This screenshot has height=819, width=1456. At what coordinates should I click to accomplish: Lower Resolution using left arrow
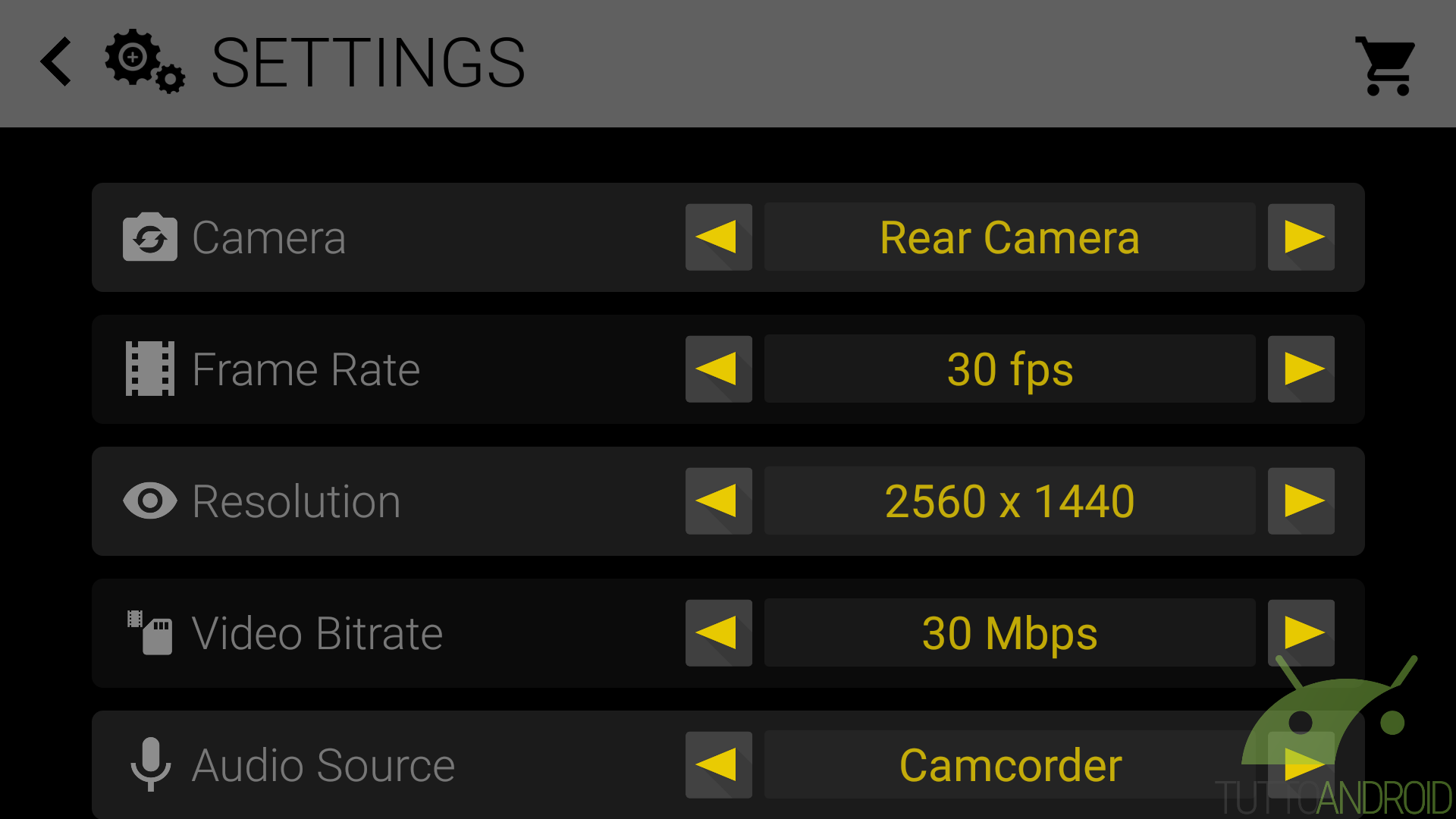point(719,500)
